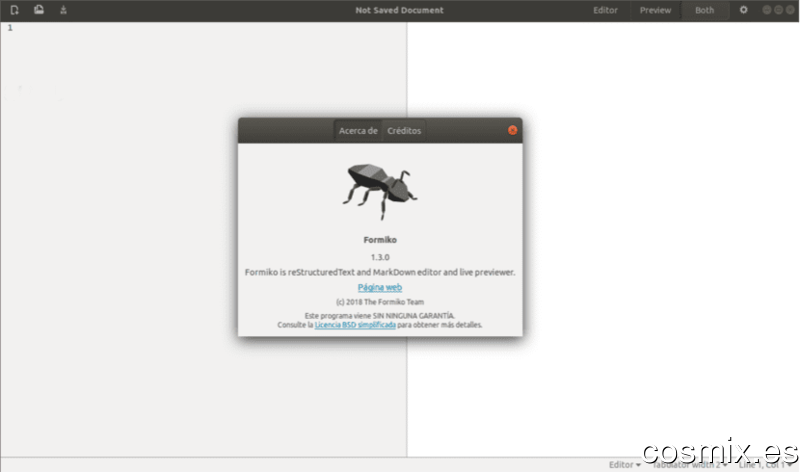Switch to Preview-only view
800x472 pixels.
click(x=656, y=10)
